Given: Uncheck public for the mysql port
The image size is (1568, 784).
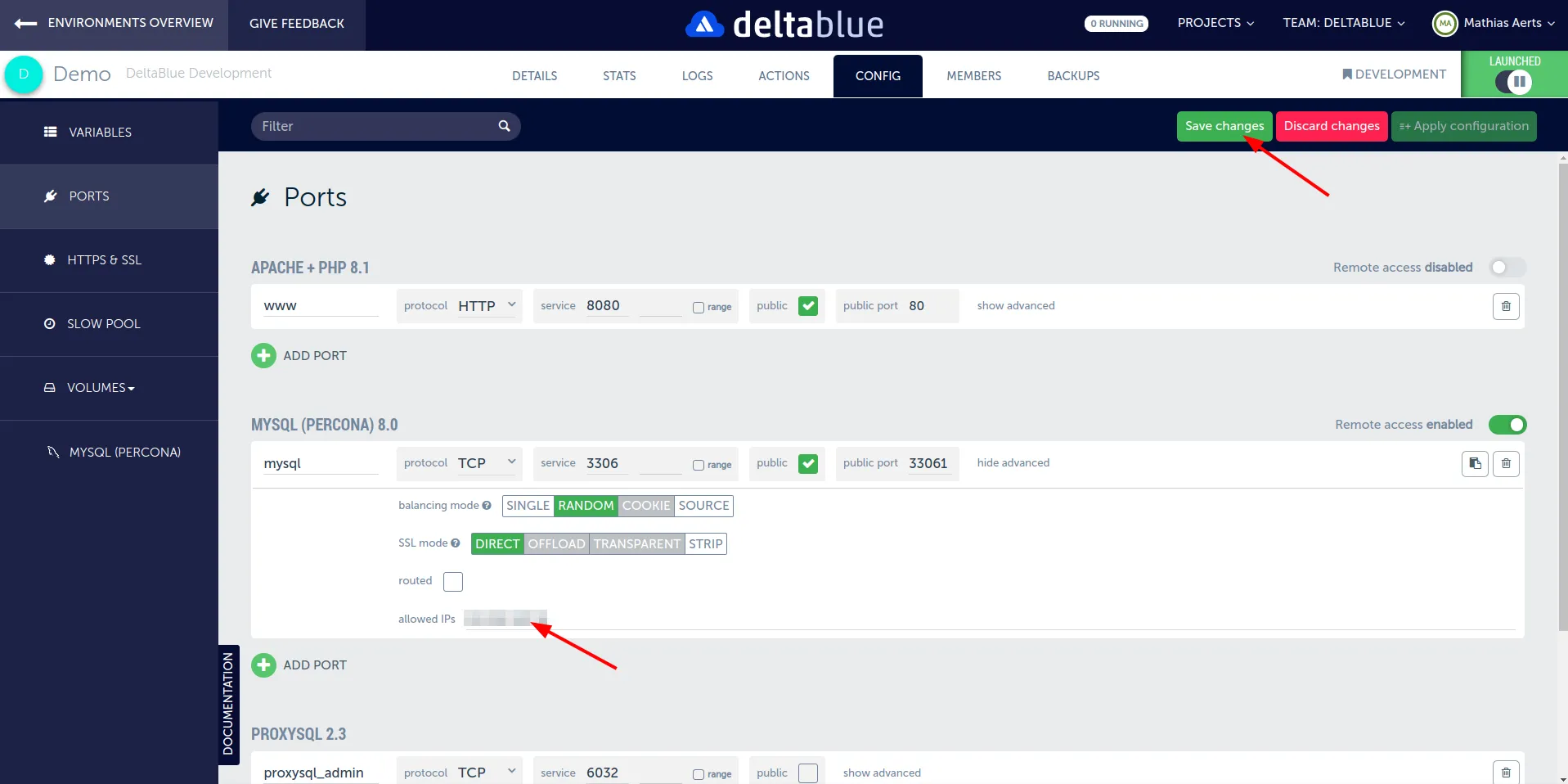Looking at the screenshot, I should [808, 463].
